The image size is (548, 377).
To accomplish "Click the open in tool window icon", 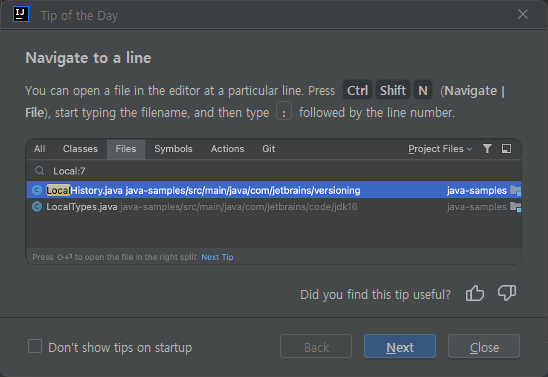I will pos(506,149).
